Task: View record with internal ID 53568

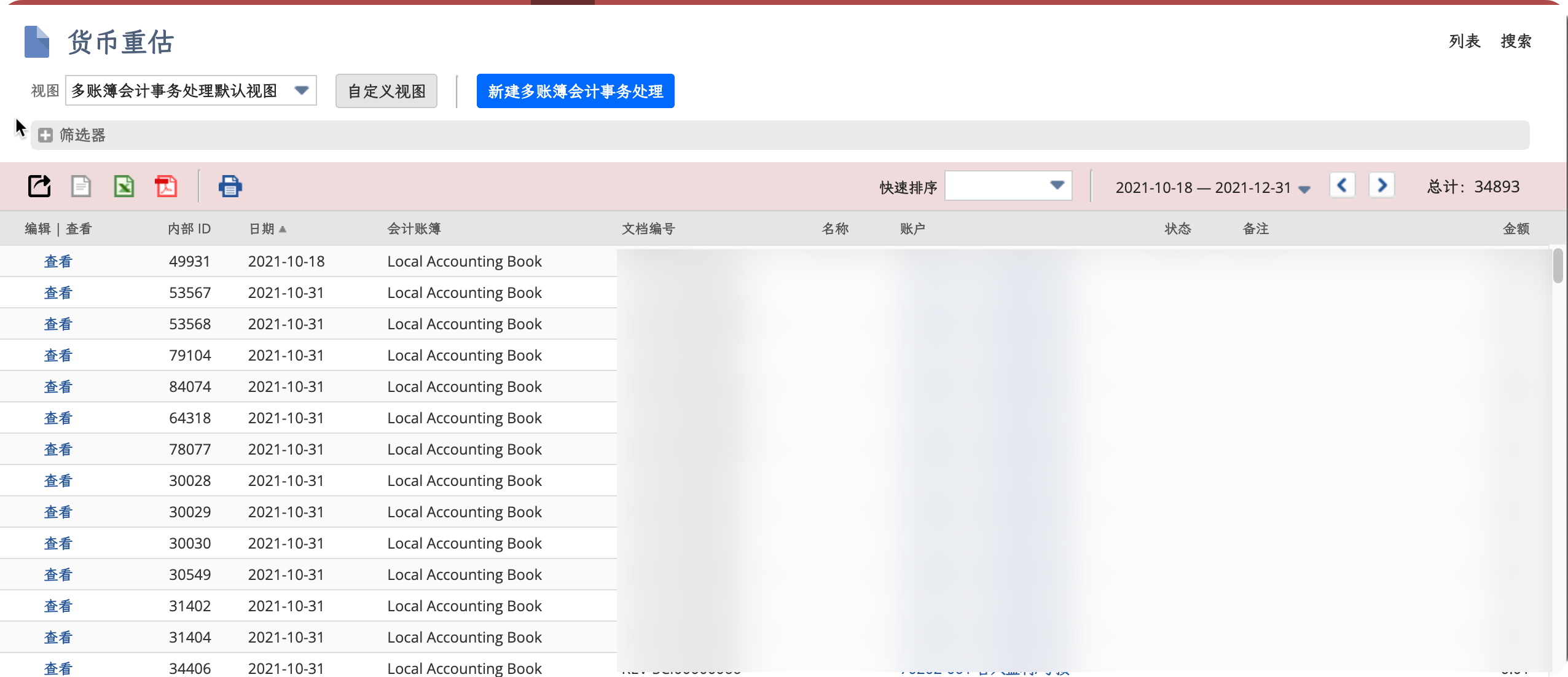Action: point(58,324)
